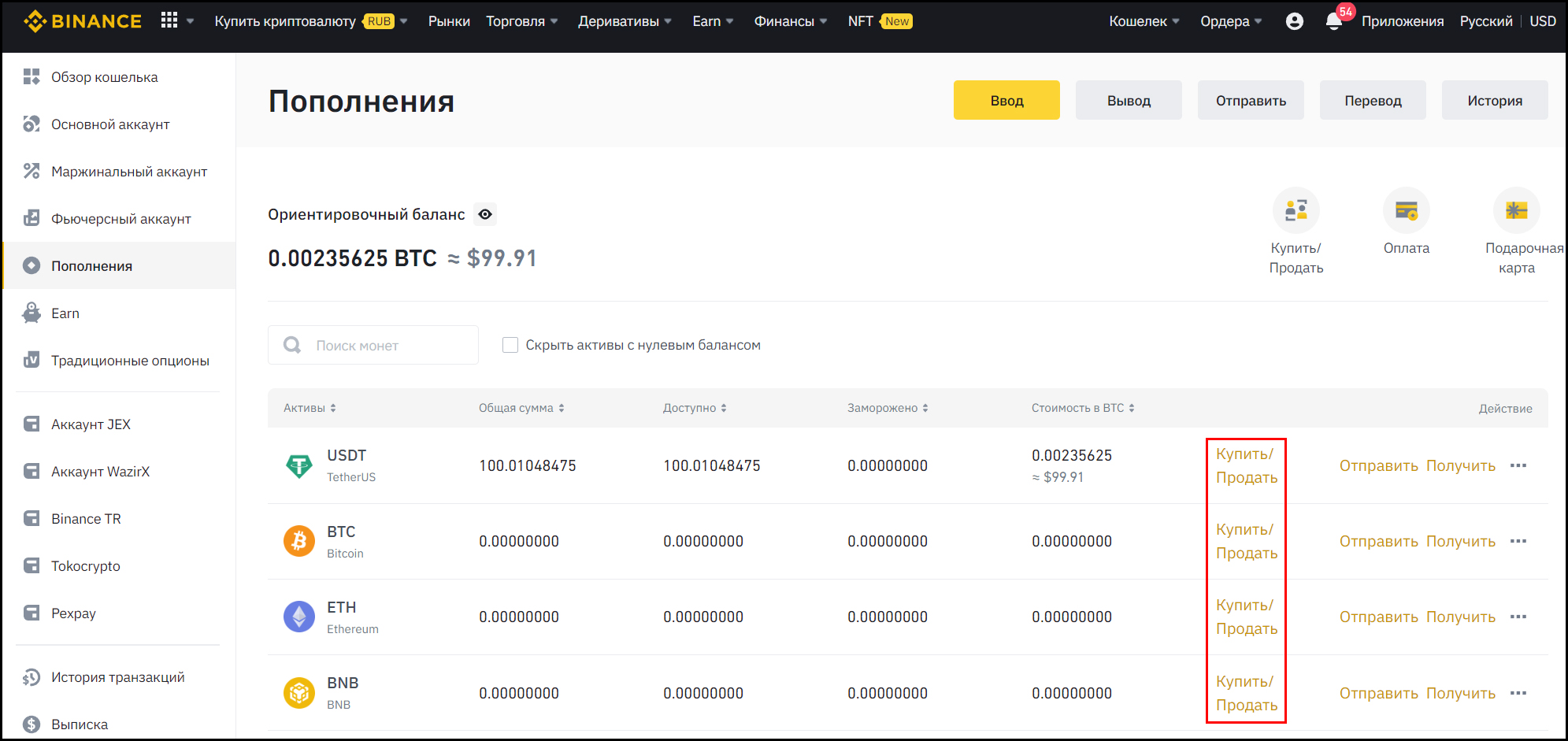The image size is (1568, 741).
Task: Click the История button
Action: tap(1495, 100)
